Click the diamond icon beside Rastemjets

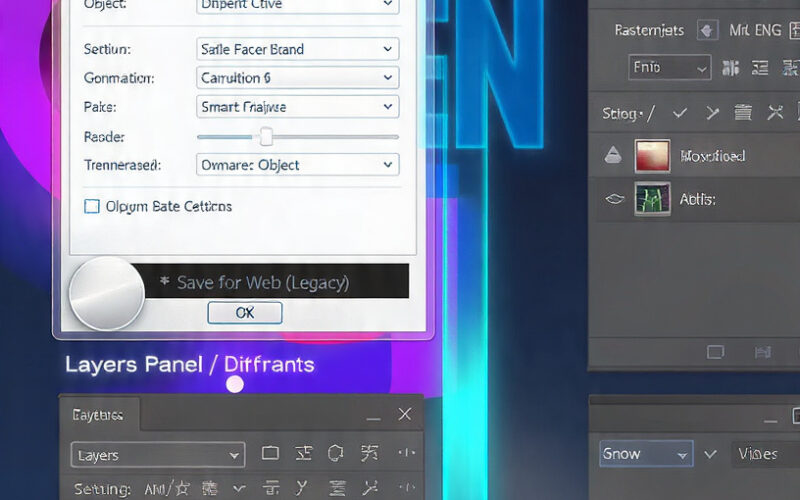point(708,30)
